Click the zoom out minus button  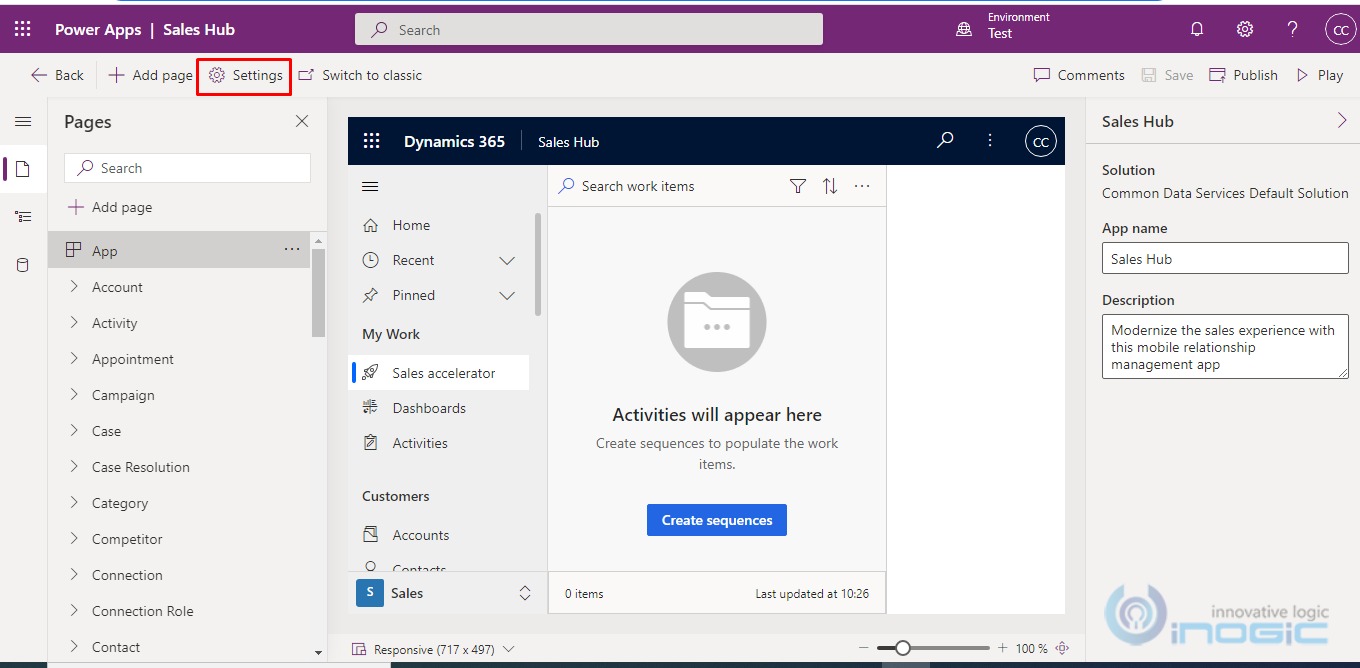click(865, 648)
